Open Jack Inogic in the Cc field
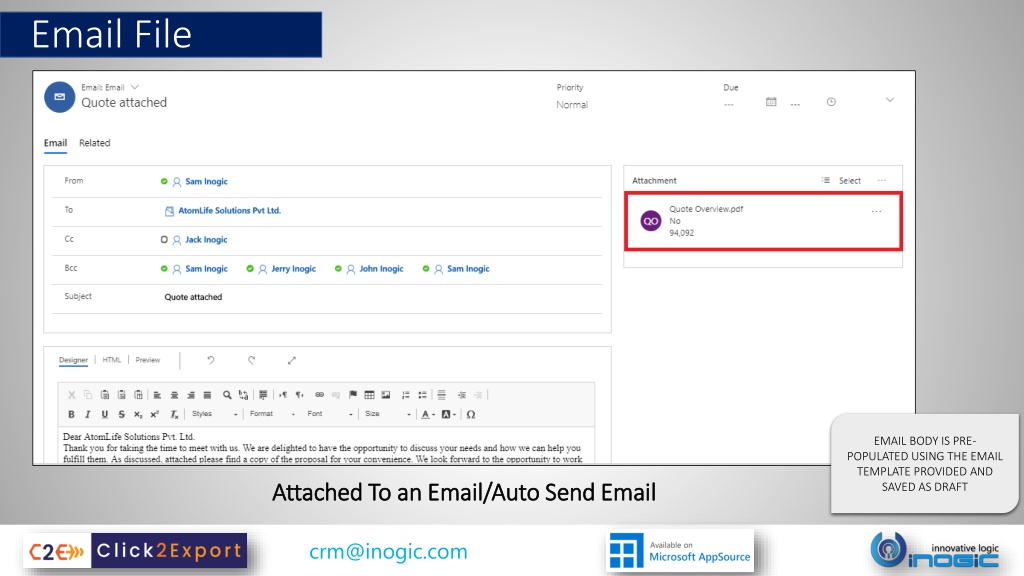Screen dimensions: 1024x576 click(206, 240)
